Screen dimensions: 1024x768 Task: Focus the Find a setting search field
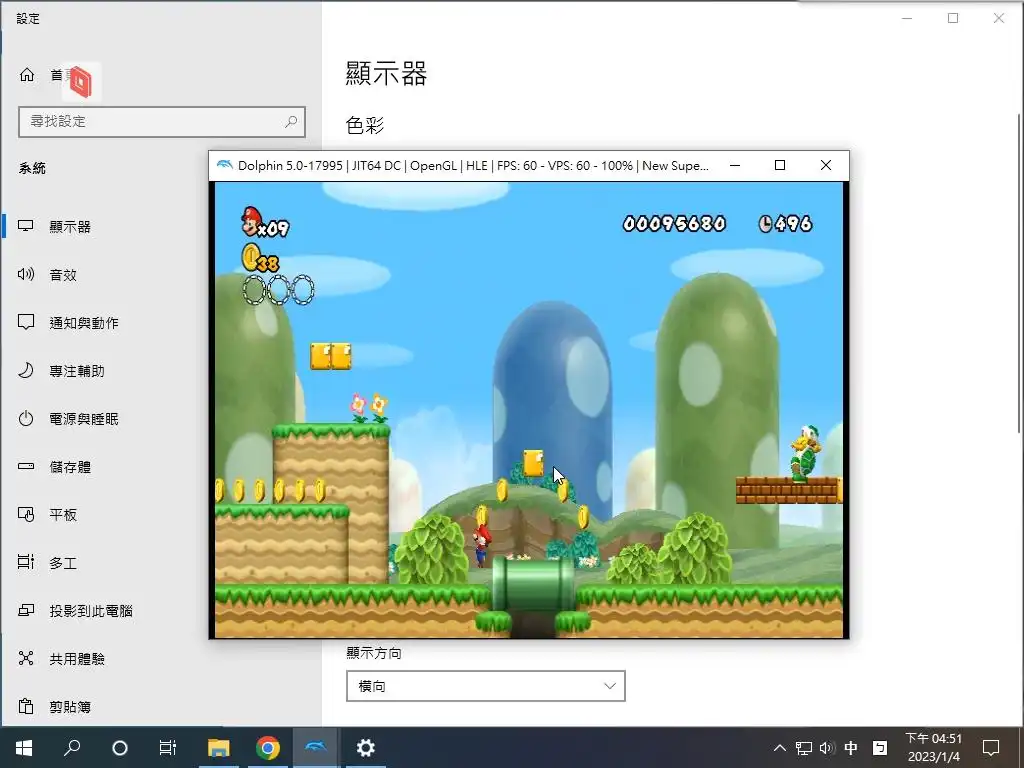click(161, 121)
